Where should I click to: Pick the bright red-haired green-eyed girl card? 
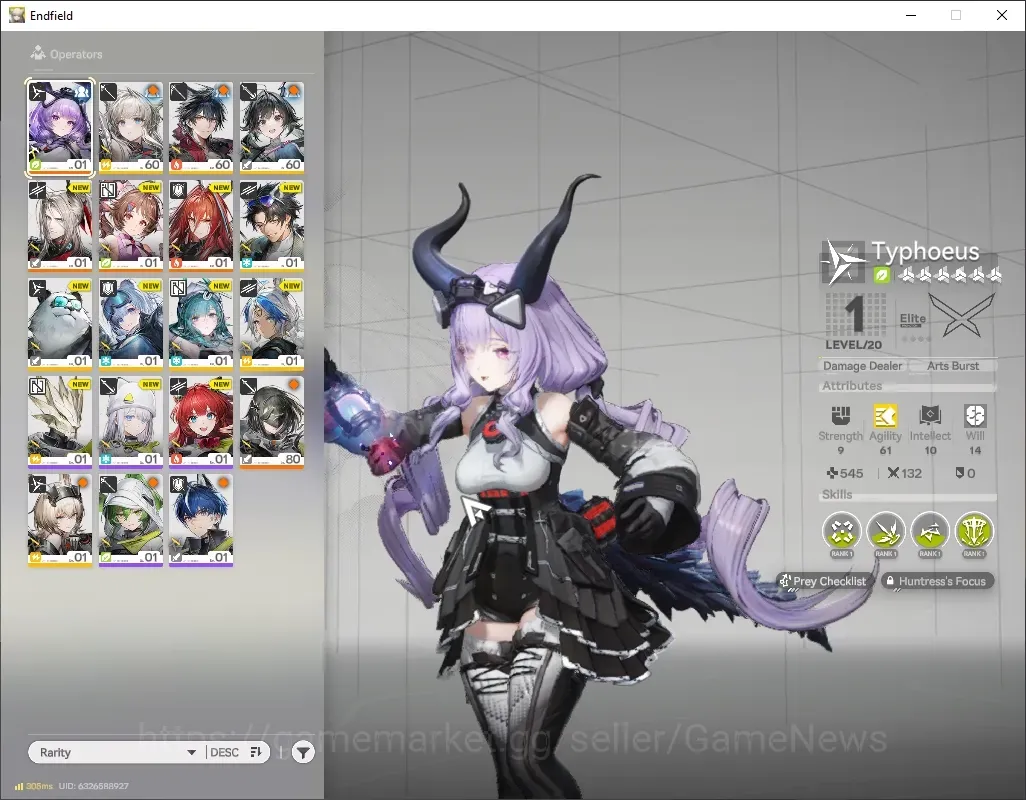pos(201,422)
